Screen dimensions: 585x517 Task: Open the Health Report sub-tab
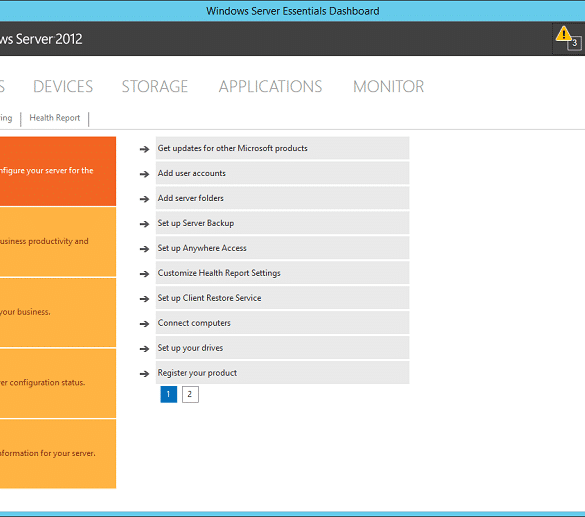coord(54,118)
